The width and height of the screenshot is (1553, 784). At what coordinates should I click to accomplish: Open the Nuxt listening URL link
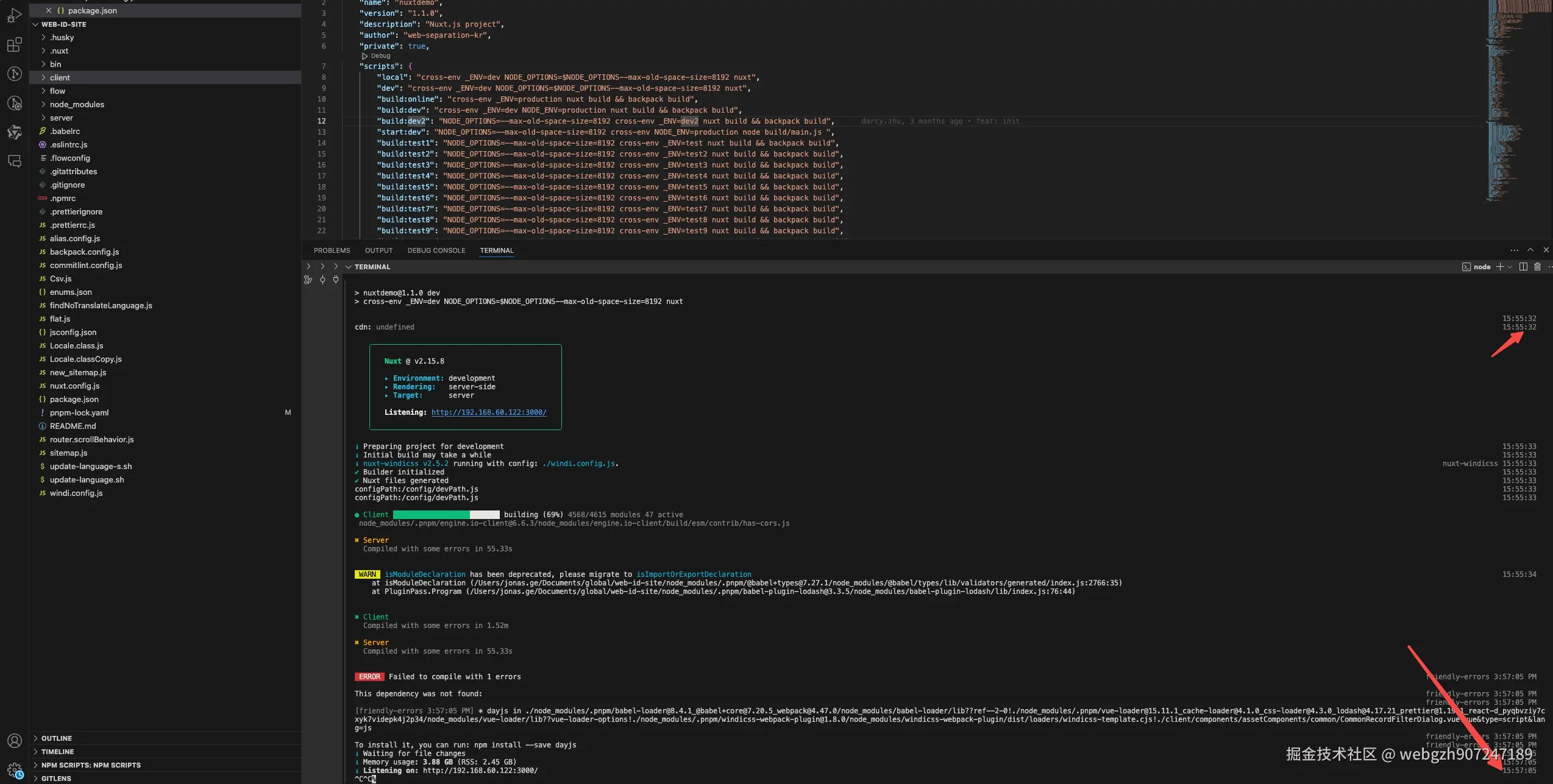coord(488,412)
